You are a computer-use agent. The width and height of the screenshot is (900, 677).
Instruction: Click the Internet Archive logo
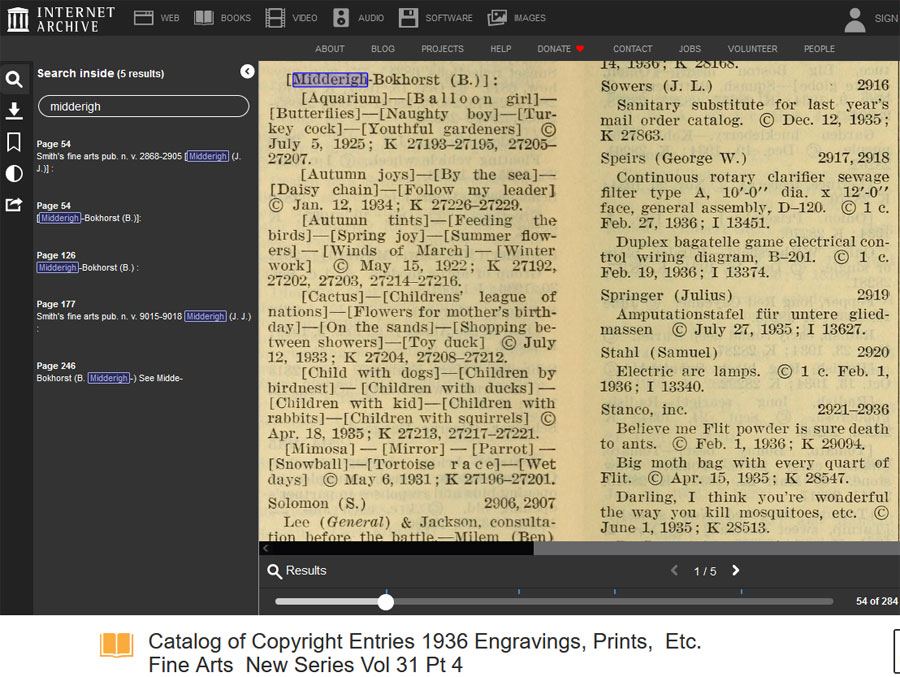(61, 18)
